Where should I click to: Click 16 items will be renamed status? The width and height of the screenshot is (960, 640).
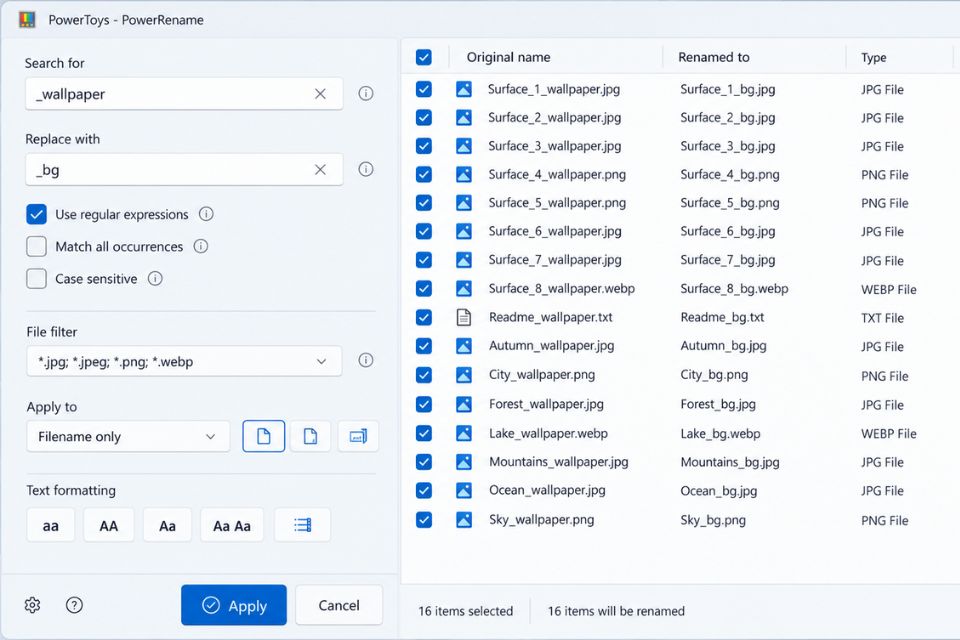coord(616,611)
